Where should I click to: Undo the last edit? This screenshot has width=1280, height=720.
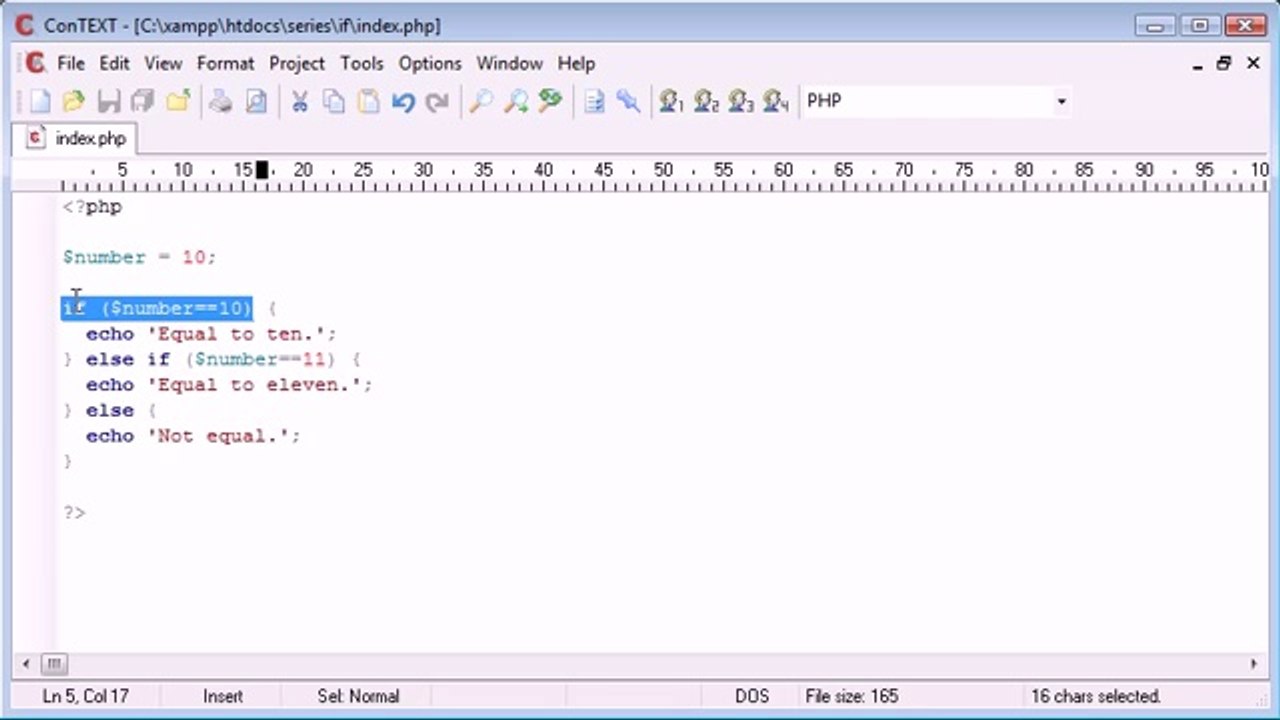click(403, 101)
